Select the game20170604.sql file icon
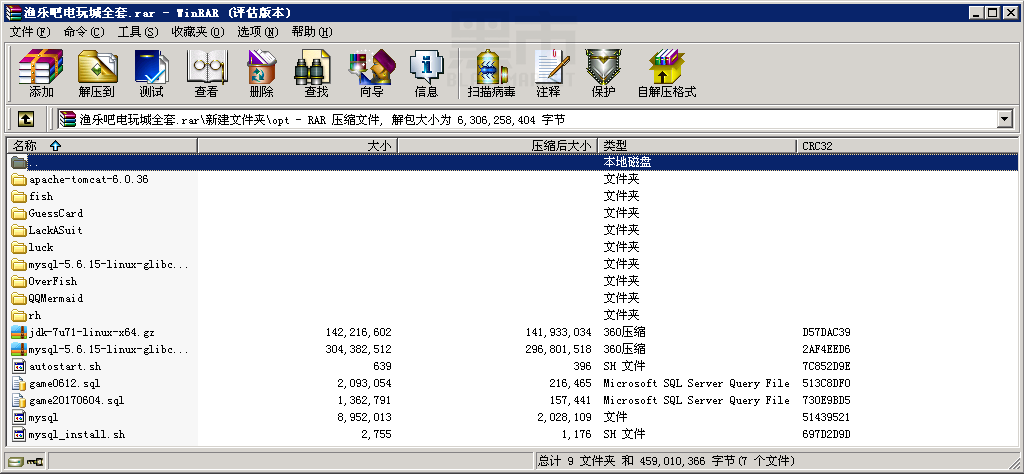 [x=19, y=400]
